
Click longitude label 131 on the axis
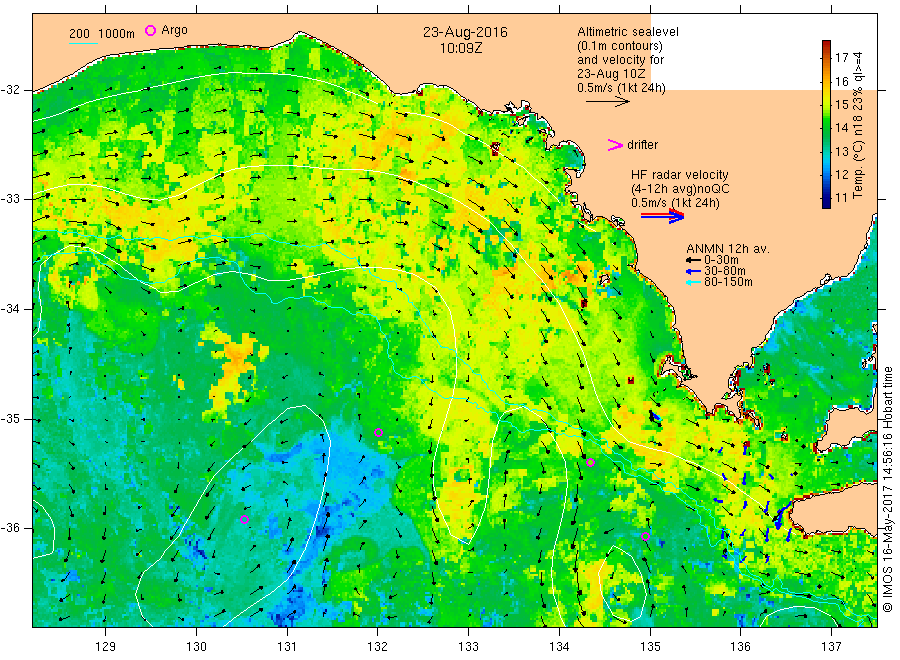click(x=287, y=647)
